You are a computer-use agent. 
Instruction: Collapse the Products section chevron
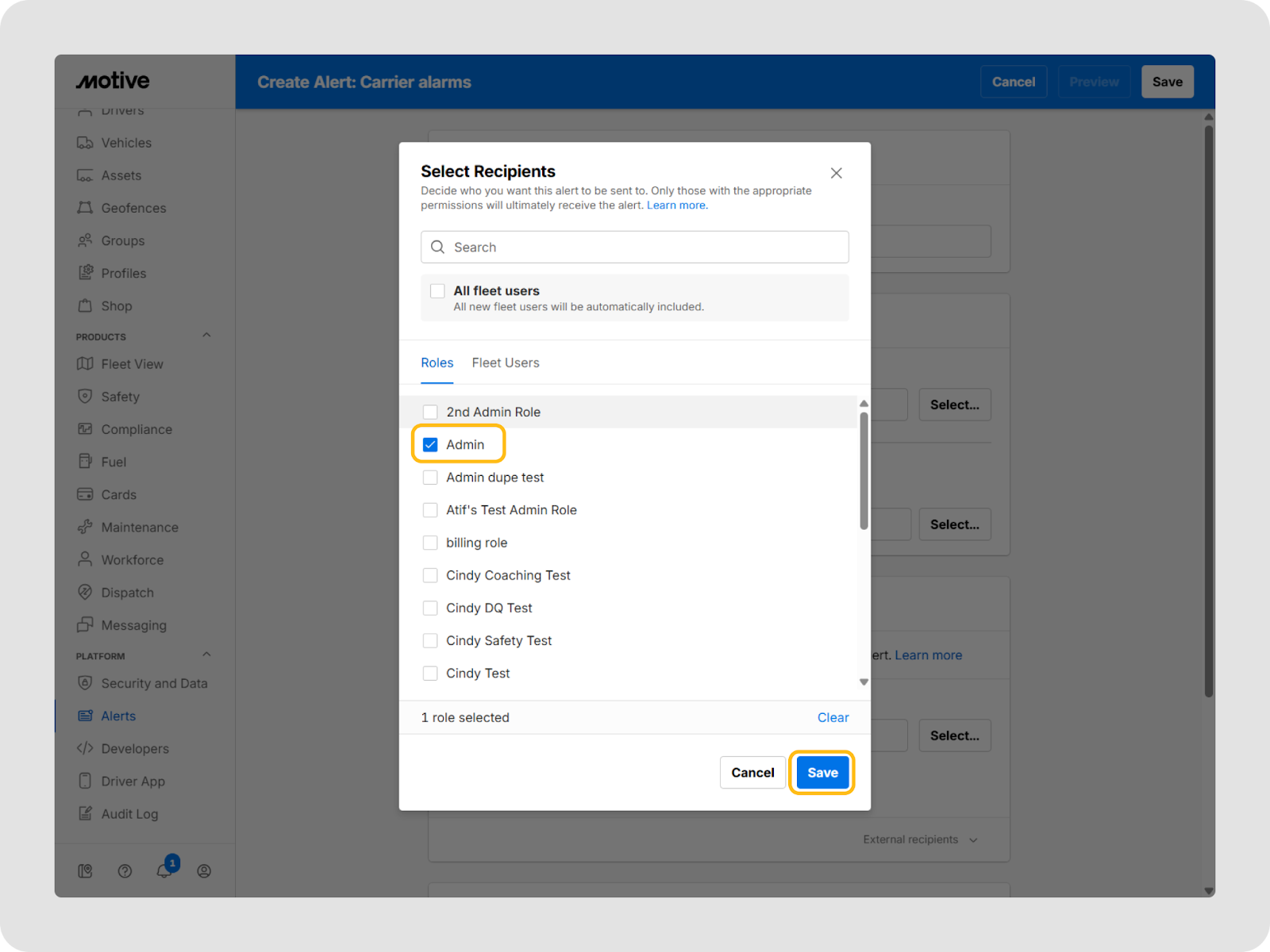pyautogui.click(x=206, y=336)
